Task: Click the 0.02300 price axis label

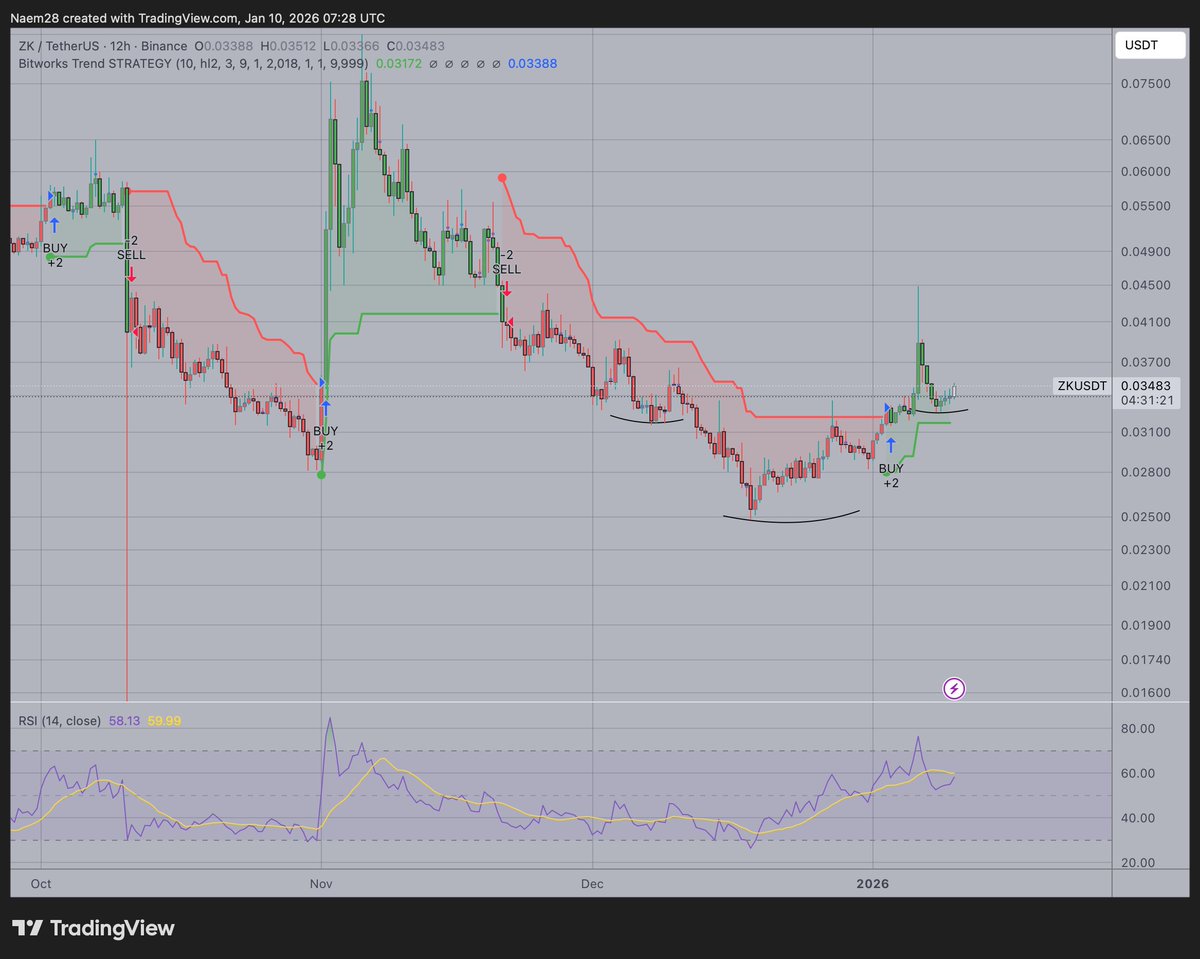Action: point(1147,550)
